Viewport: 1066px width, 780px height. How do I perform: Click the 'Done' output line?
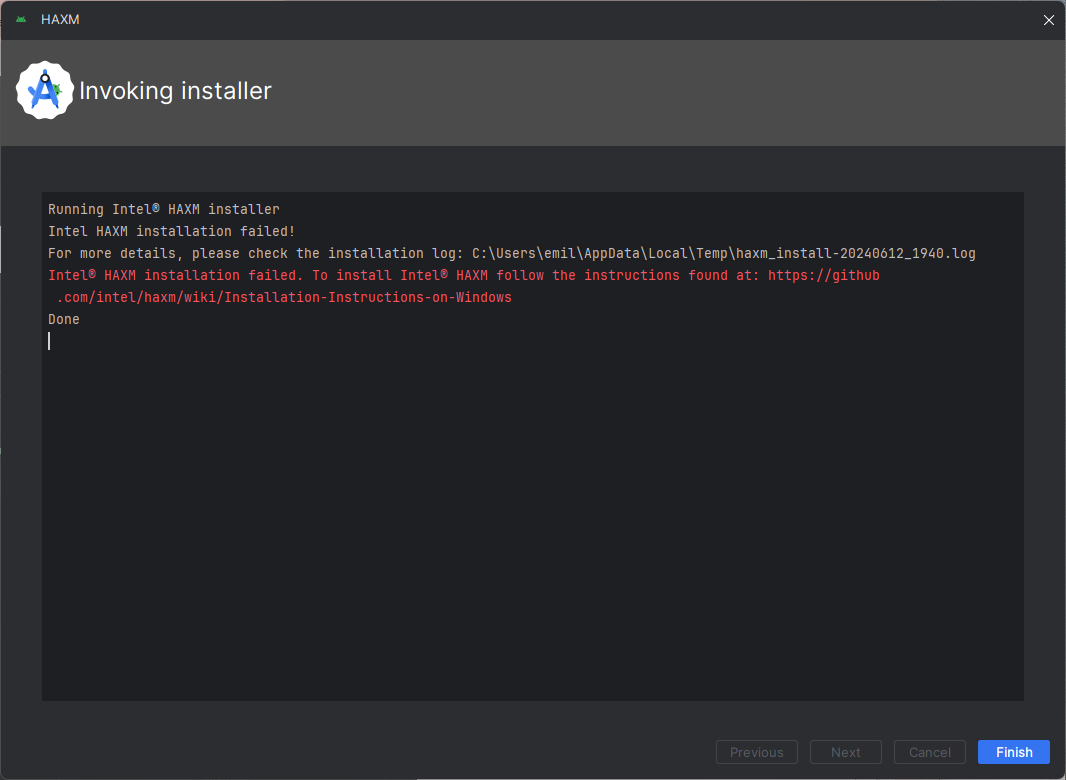pos(64,319)
